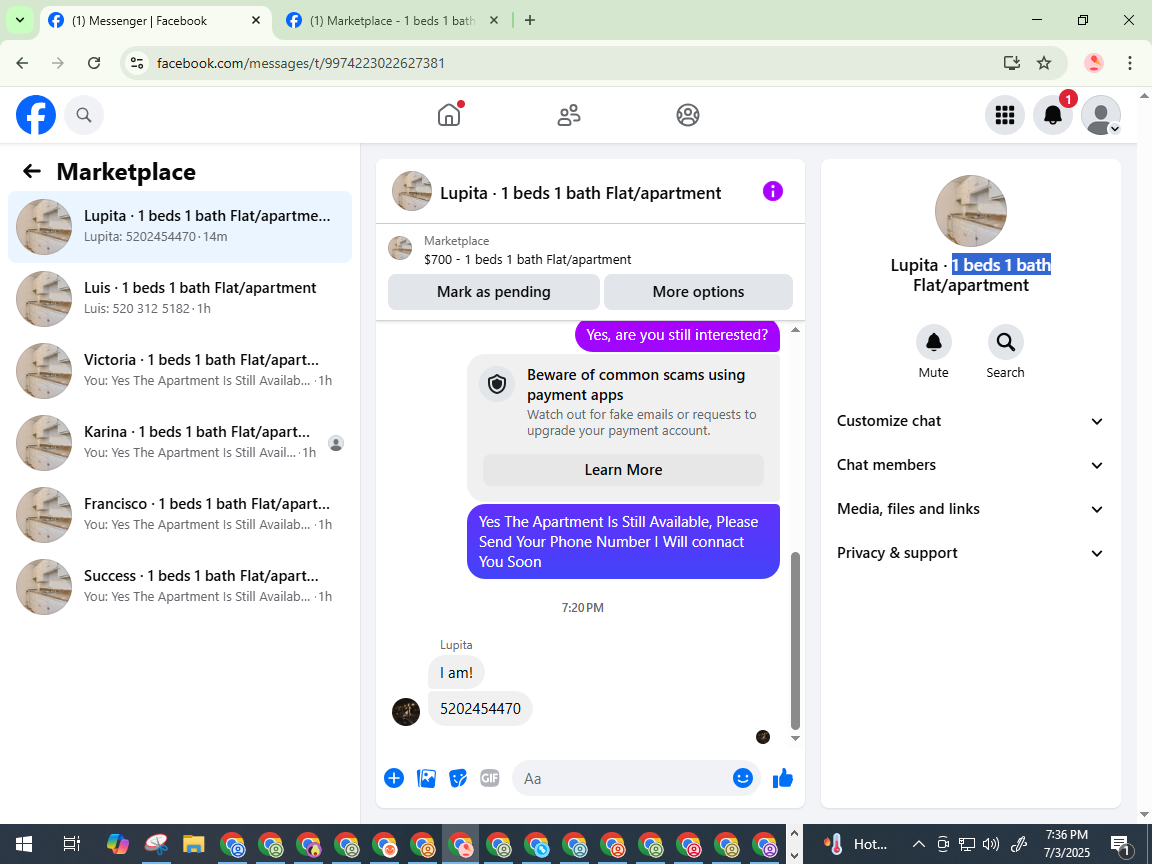Viewport: 1152px width, 864px height.
Task: Open Luis conversation in the list
Action: (x=180, y=298)
